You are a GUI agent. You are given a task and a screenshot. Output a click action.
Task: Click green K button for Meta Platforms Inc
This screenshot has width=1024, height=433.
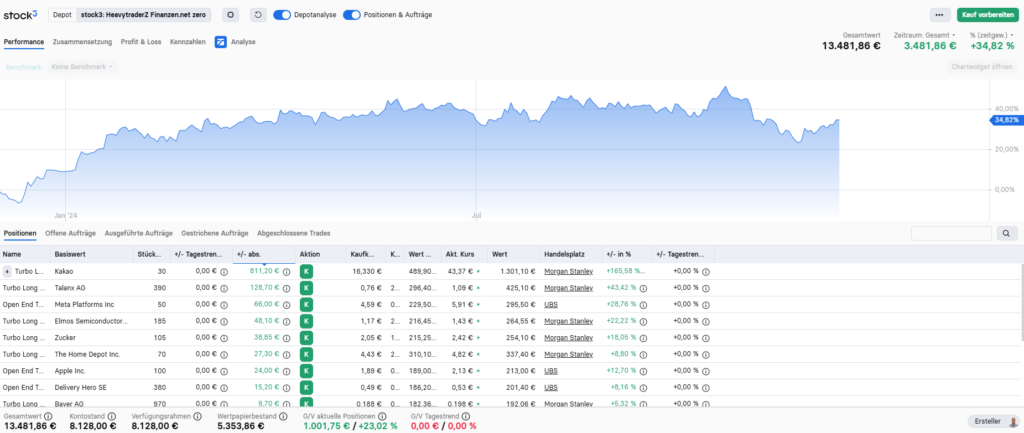(x=306, y=304)
